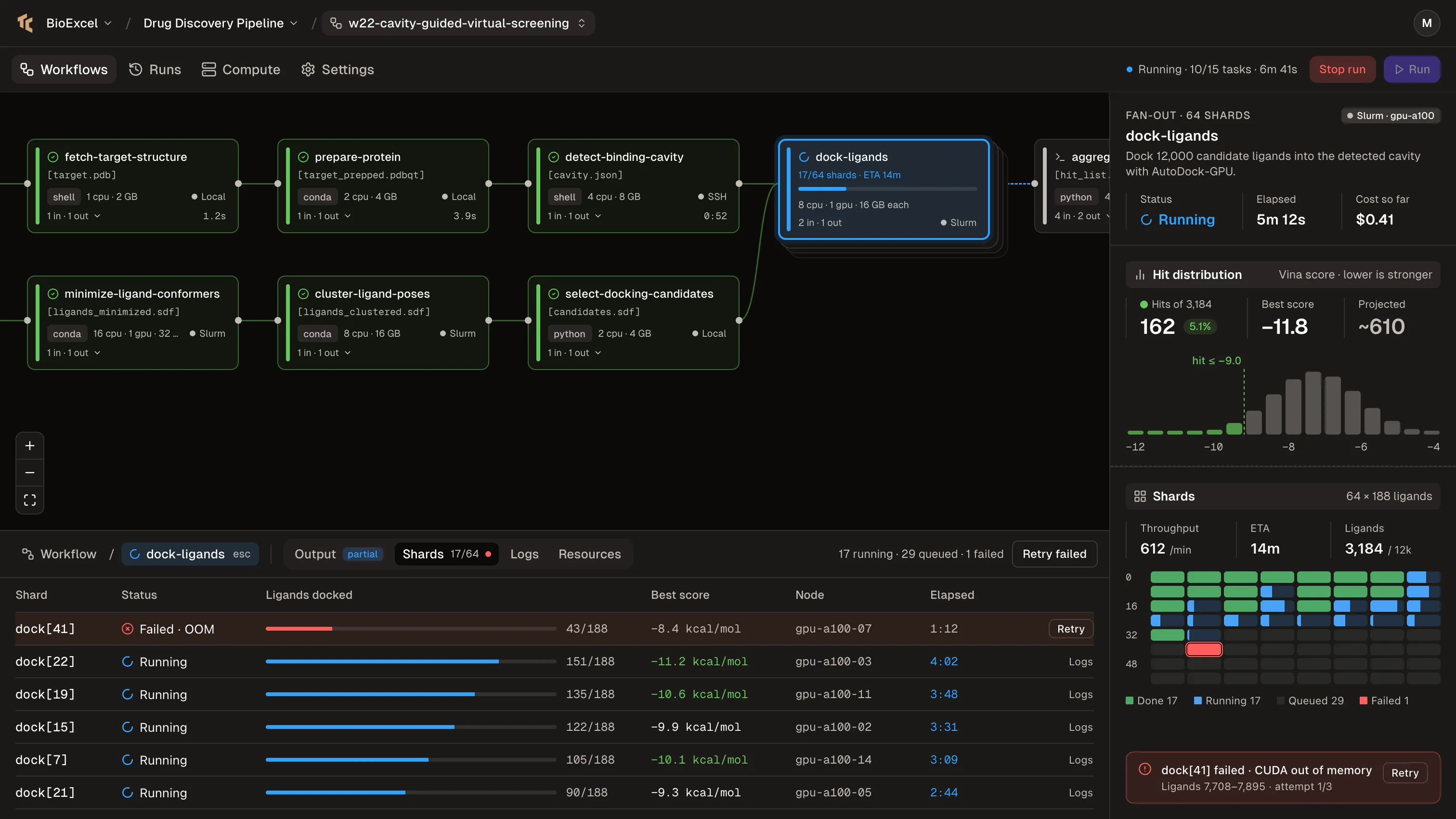Open the Compute tab

(241, 69)
